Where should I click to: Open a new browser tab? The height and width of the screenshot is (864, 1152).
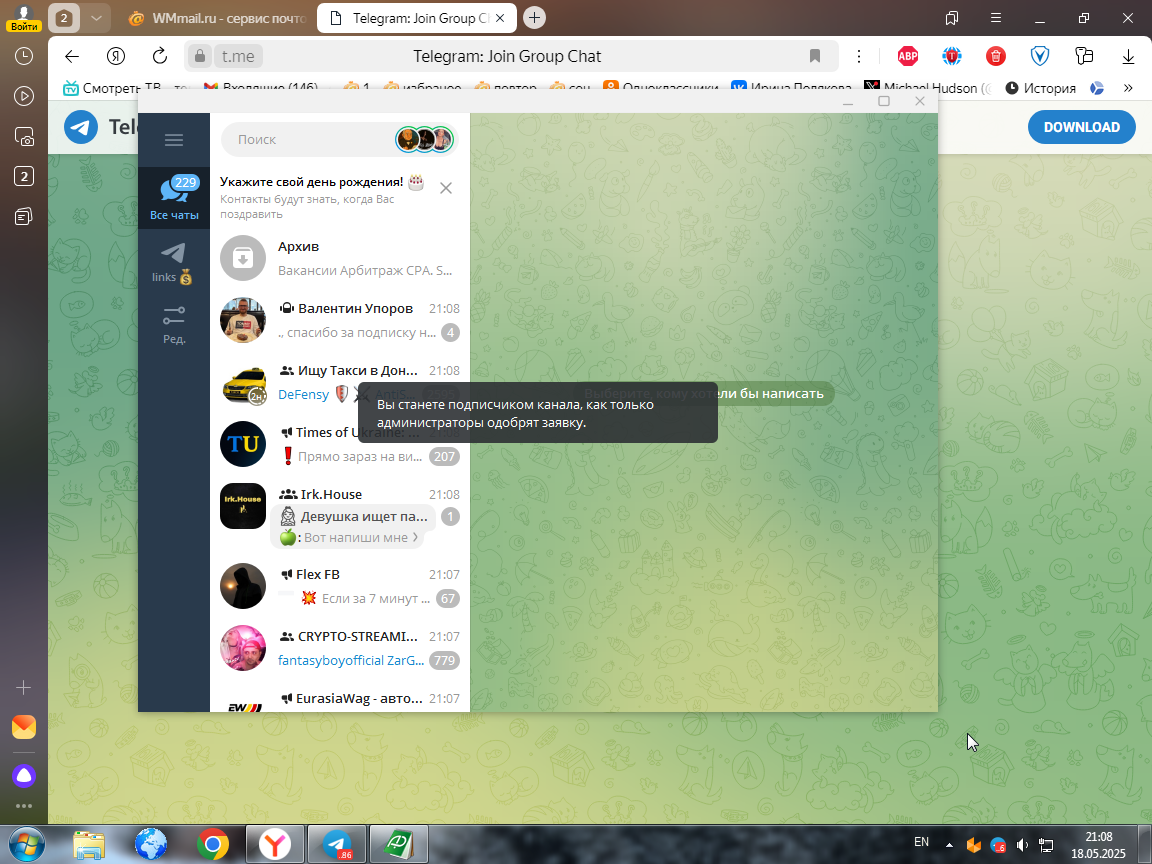tap(534, 18)
